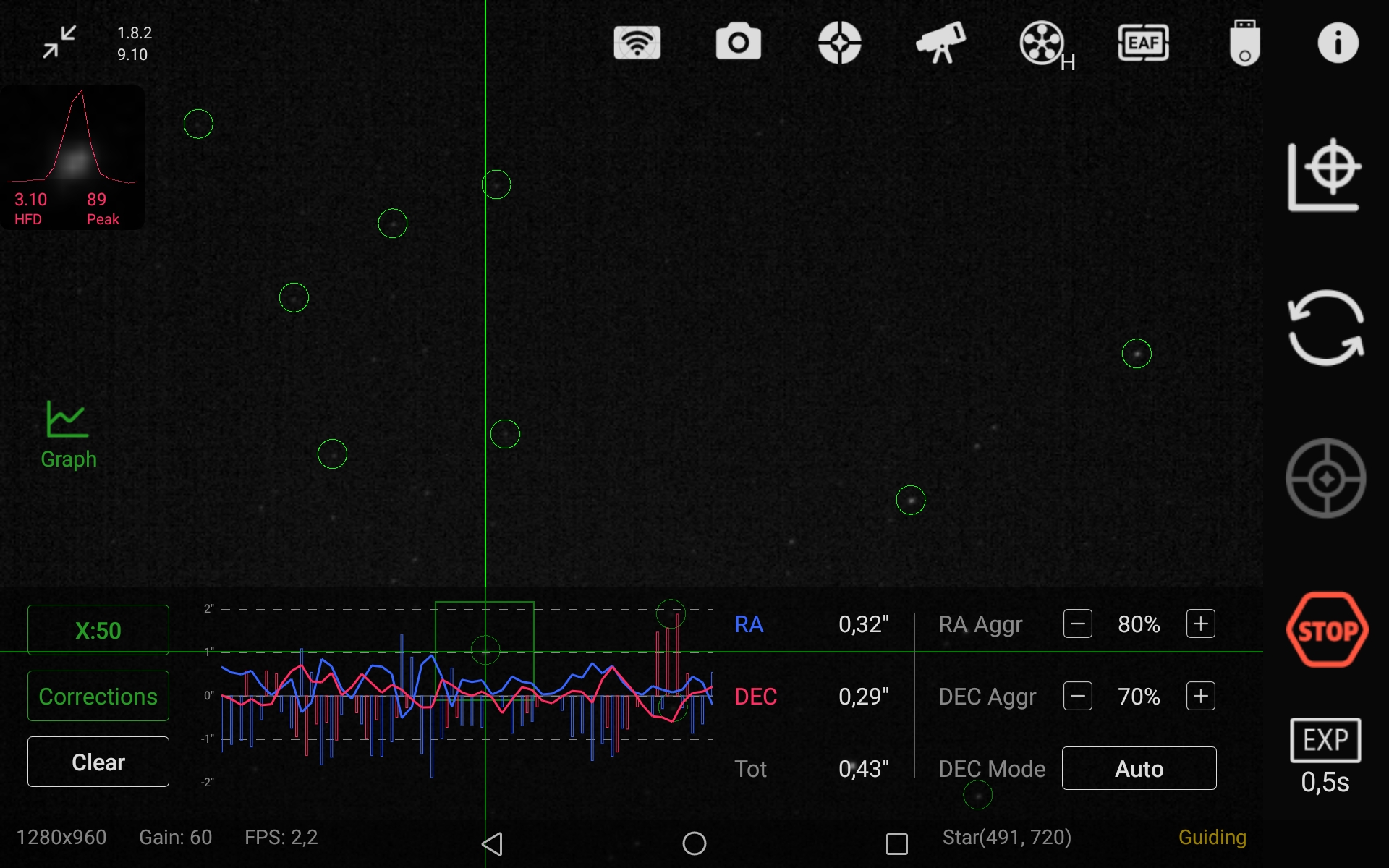Screen dimensions: 1389x868
Task: Select the guide mode axes-target icon
Action: click(1325, 175)
